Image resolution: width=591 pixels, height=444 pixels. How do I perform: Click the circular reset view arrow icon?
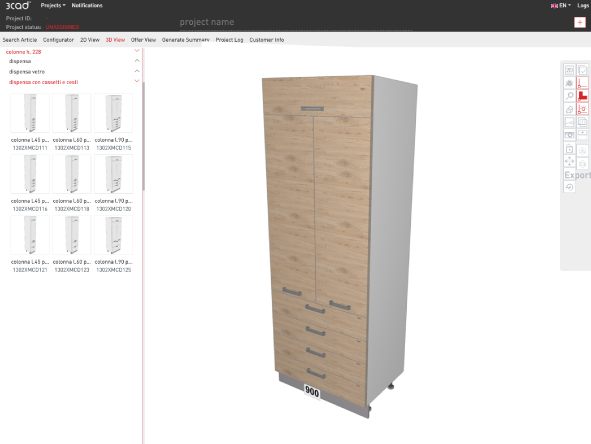569,187
